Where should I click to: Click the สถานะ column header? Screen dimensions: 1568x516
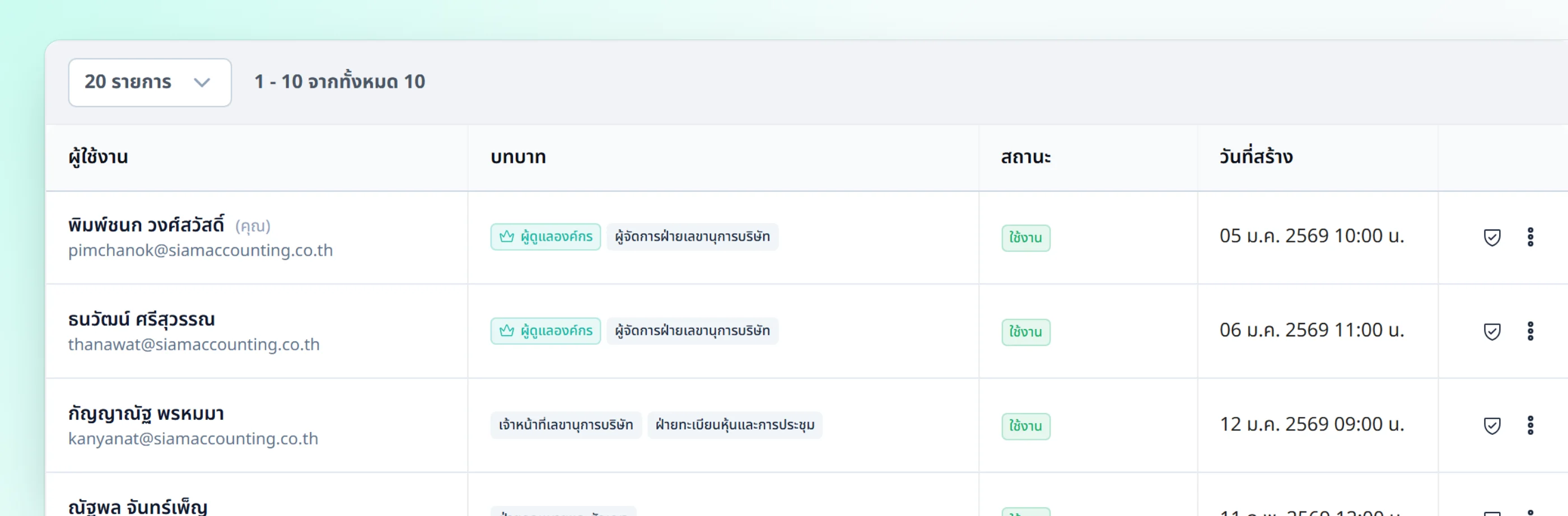coord(1026,157)
